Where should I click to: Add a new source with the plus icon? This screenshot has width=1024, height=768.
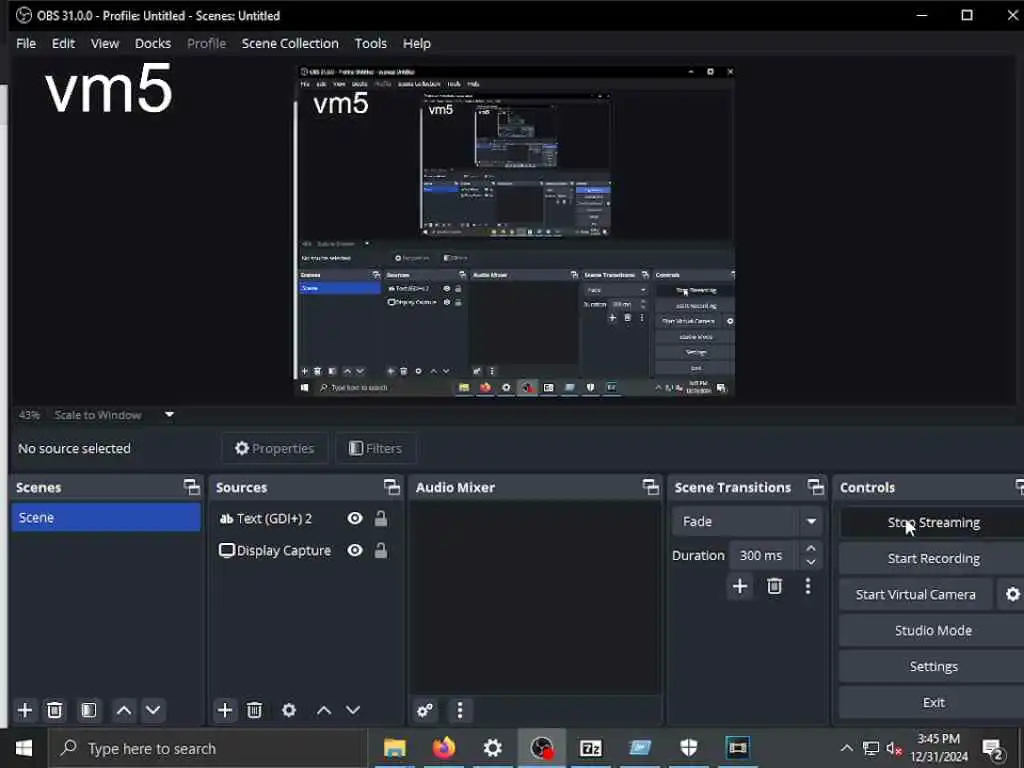click(225, 710)
